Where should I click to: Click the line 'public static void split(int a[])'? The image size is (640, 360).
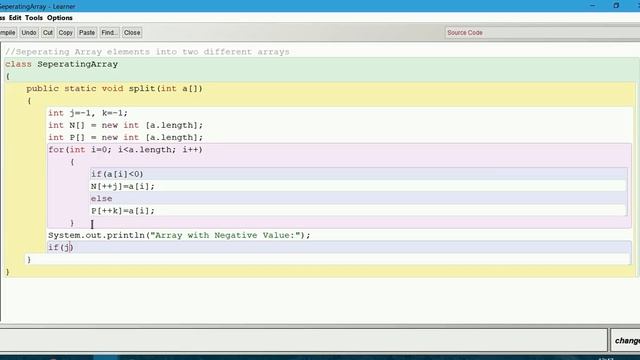(114, 89)
